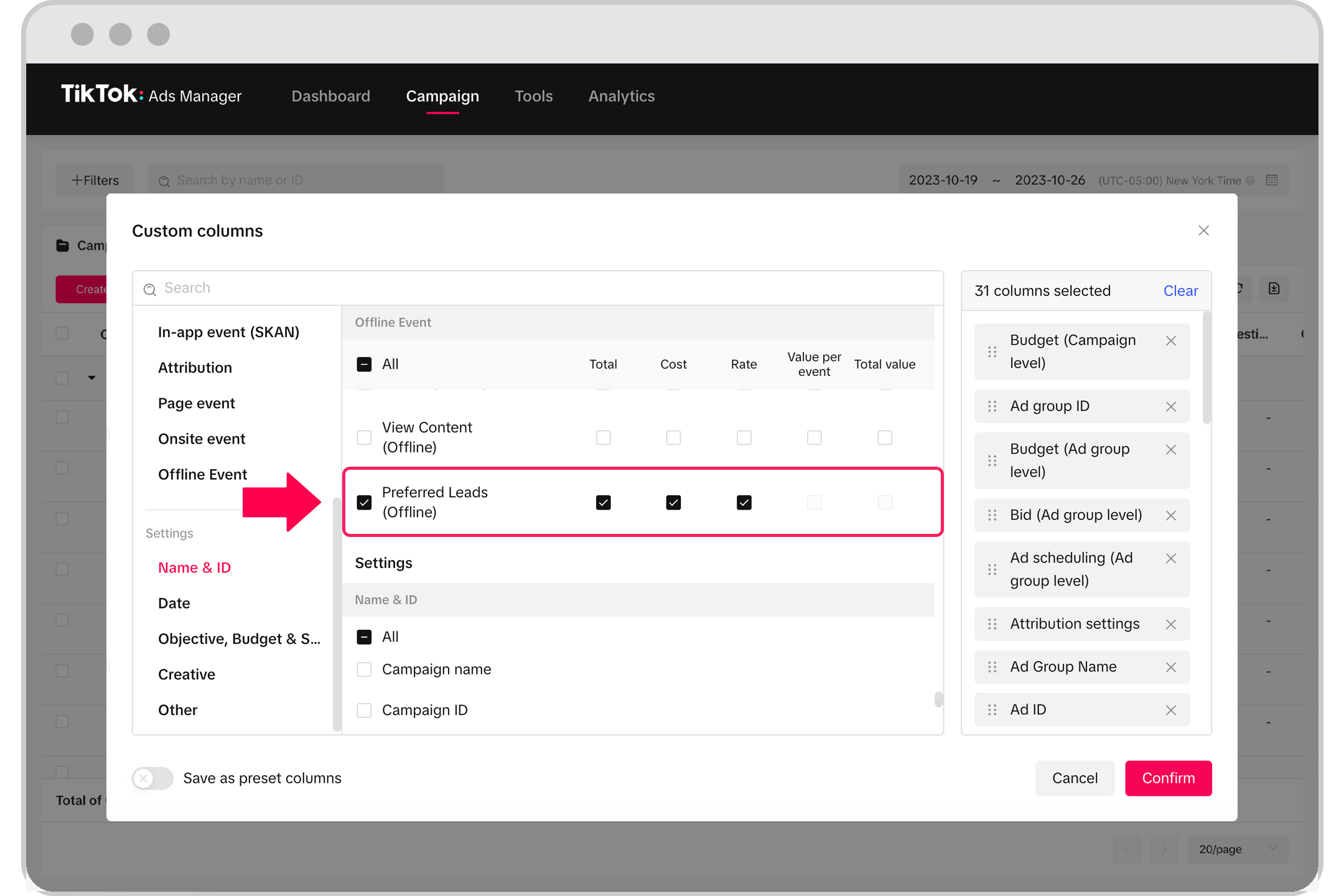The width and height of the screenshot is (1344, 896).
Task: Remove Attribution settings column
Action: 1171,624
